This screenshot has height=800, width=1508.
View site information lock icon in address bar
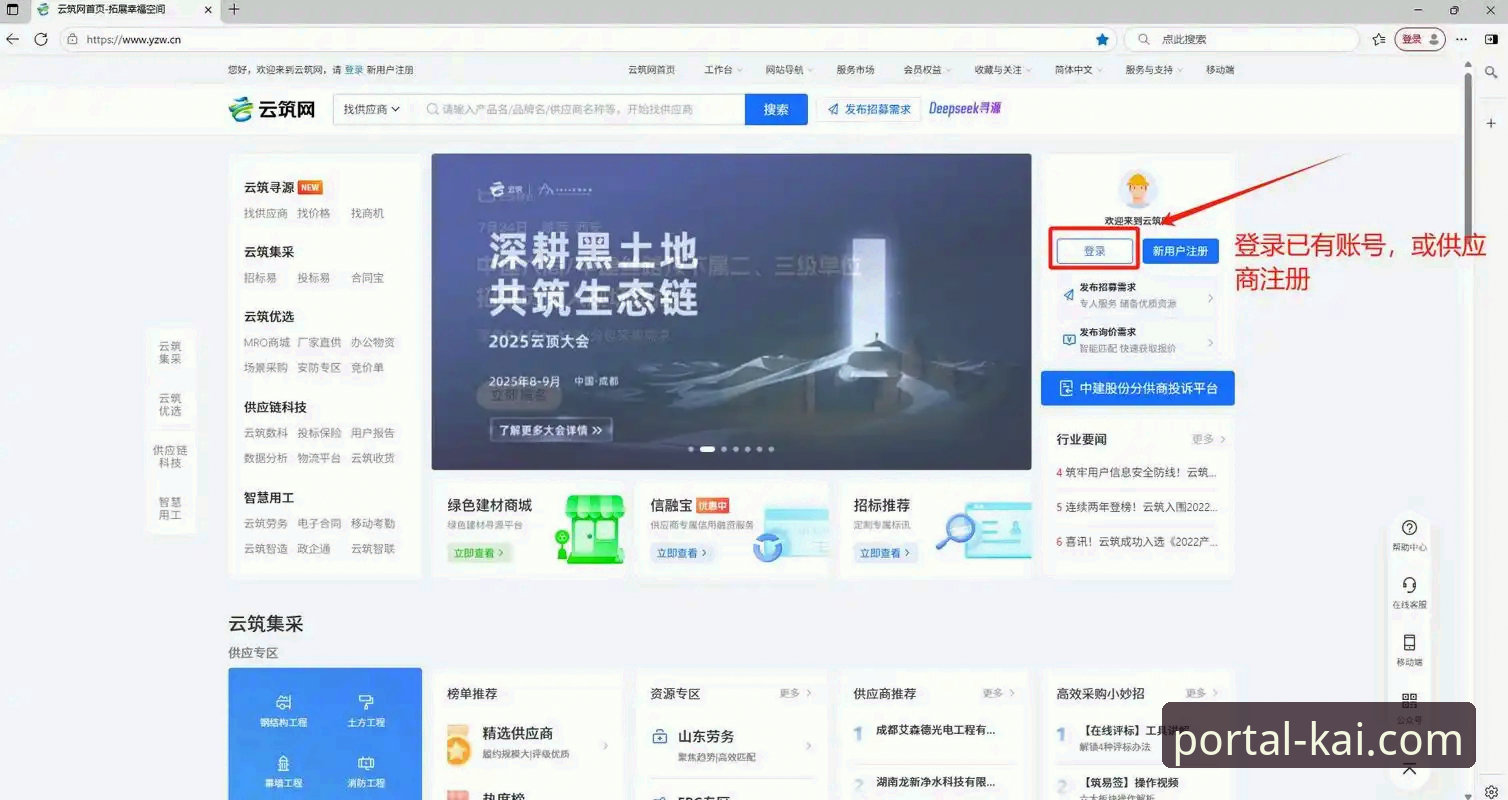click(x=72, y=39)
